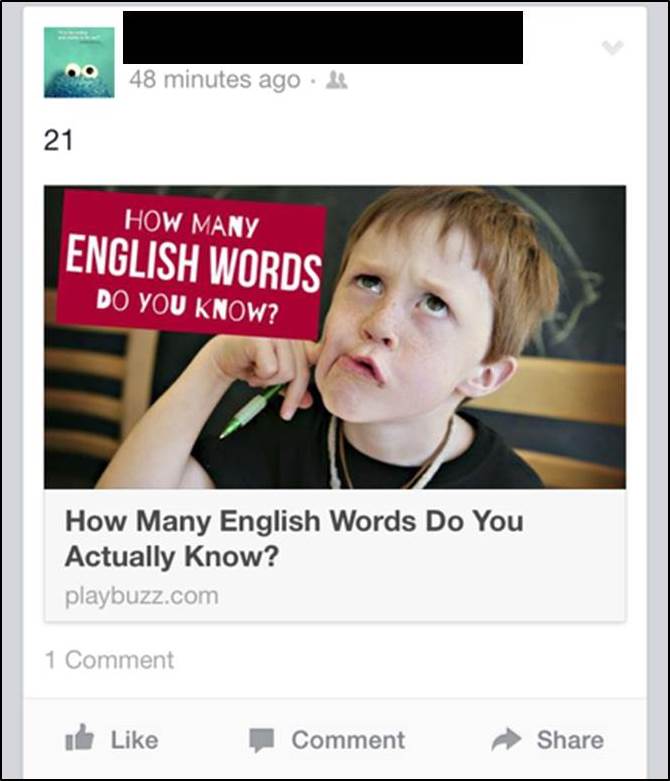This screenshot has width=670, height=781.
Task: Click the gray link card footer area
Action: pyautogui.click(x=335, y=556)
